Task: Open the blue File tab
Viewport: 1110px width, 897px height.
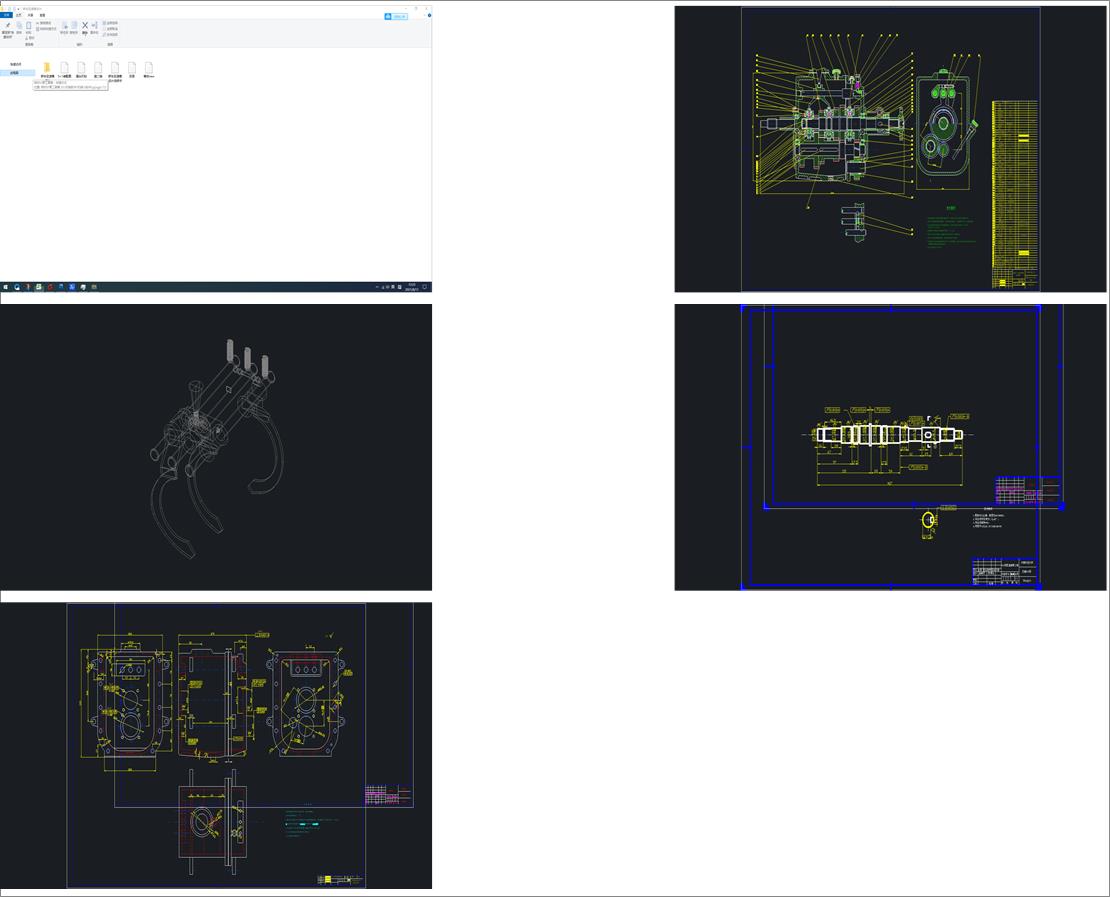Action: tap(6, 16)
